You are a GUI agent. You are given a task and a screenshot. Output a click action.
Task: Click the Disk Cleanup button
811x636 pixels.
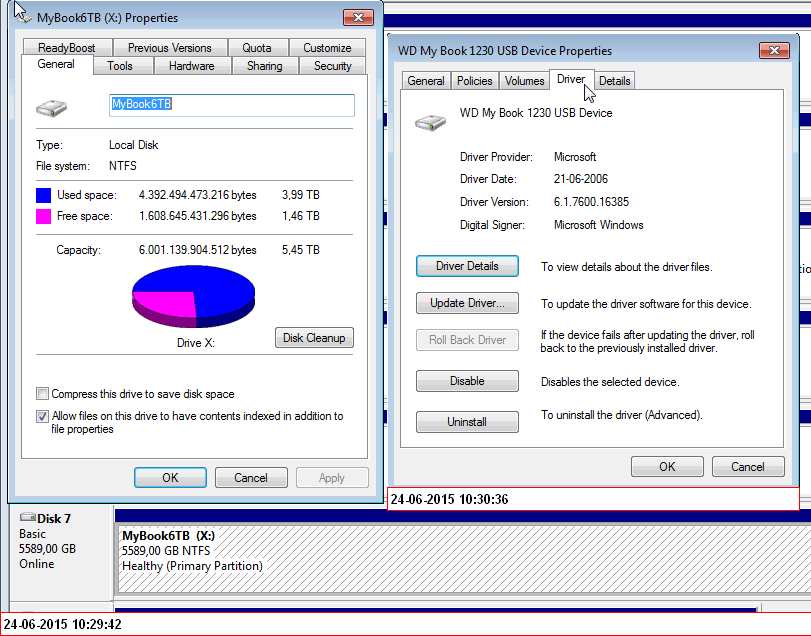point(314,338)
